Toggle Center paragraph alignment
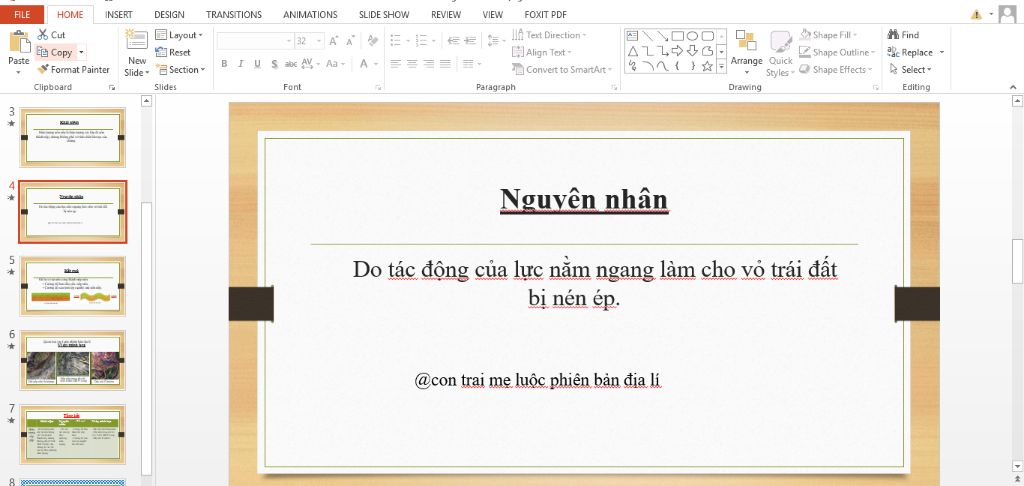1024x486 pixels. pos(412,64)
